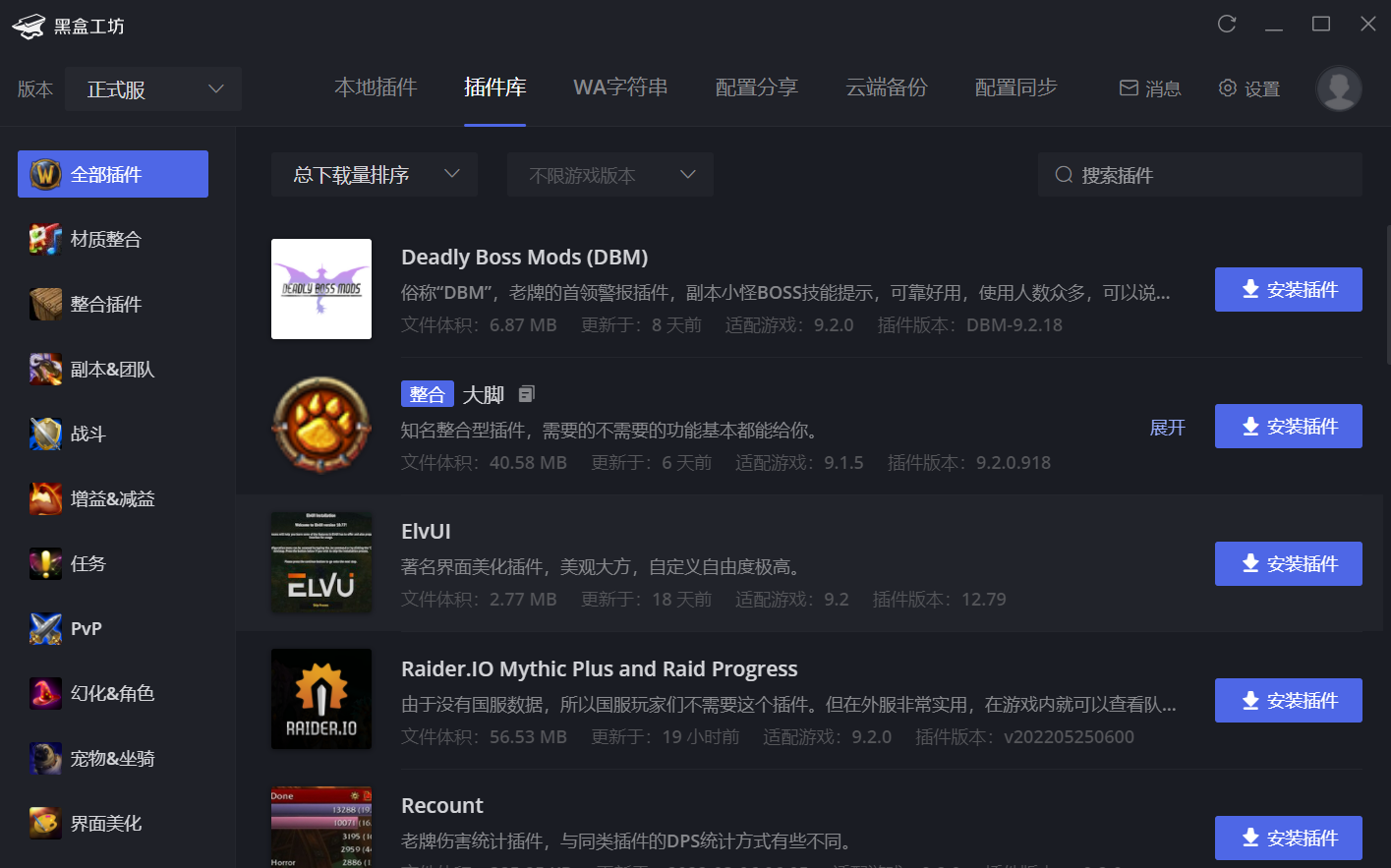Install ElvUI via its 安装插件 button
Image resolution: width=1391 pixels, height=868 pixels.
[x=1288, y=563]
